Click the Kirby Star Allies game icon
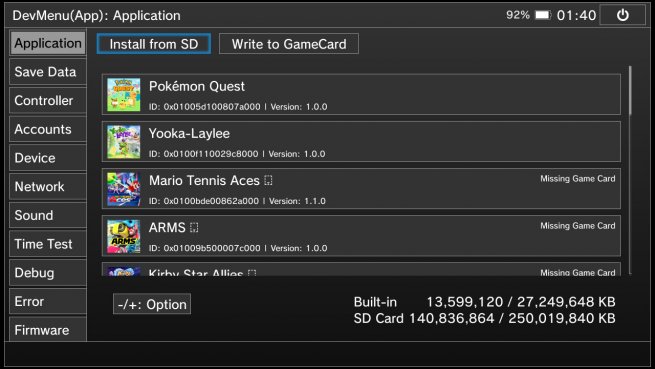This screenshot has height=369, width=655. [124, 271]
